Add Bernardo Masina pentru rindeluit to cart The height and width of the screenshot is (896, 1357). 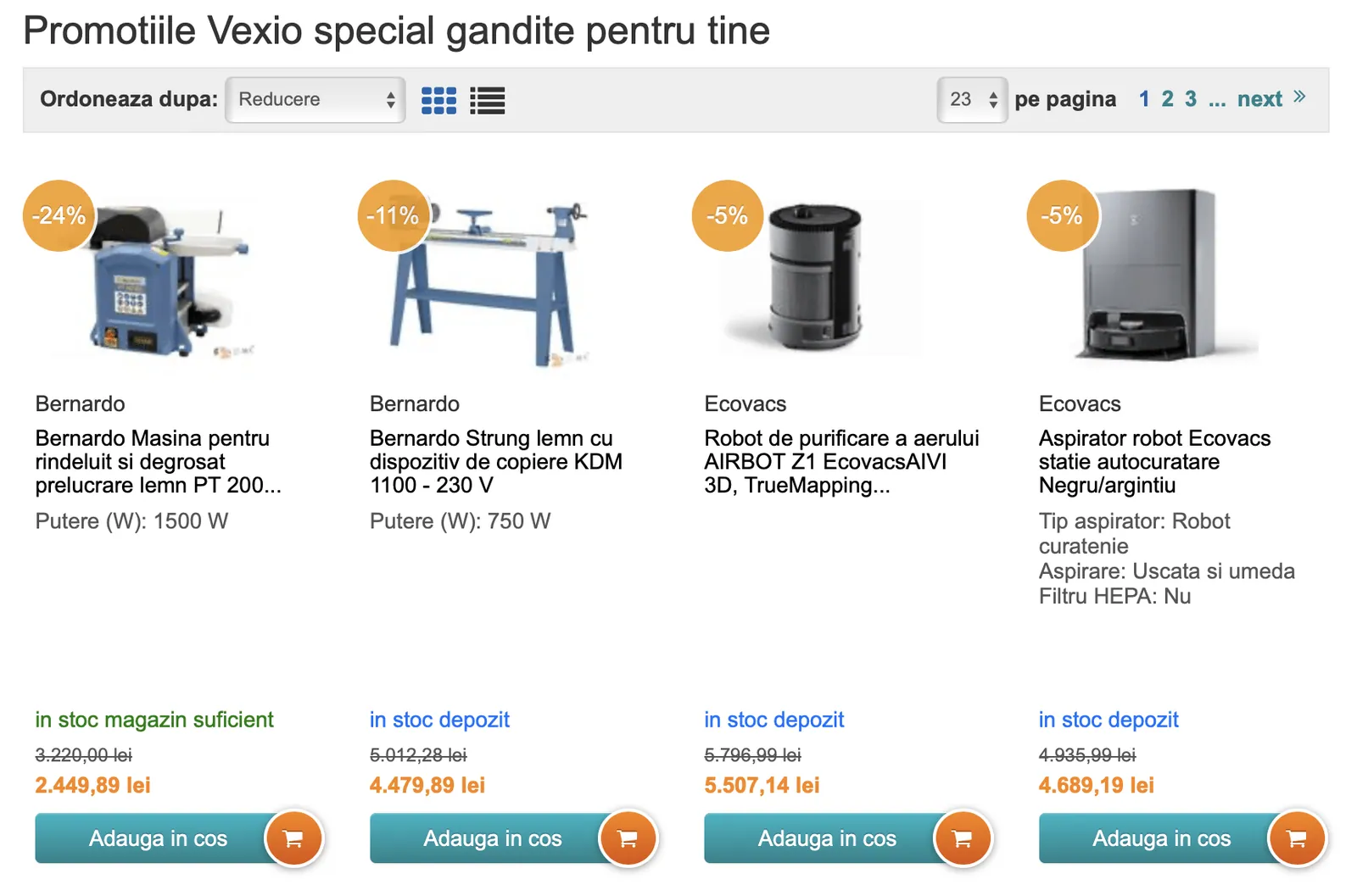tap(158, 838)
